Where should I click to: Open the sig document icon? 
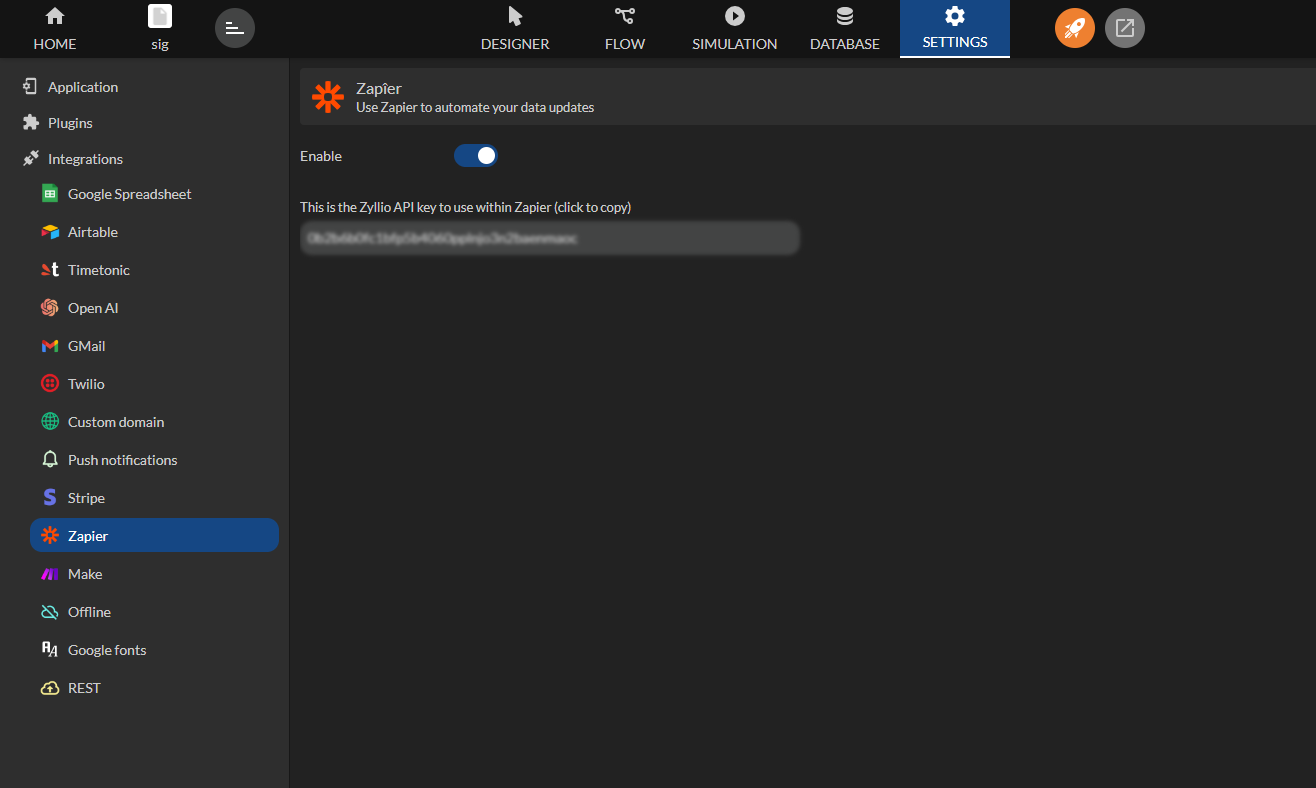(160, 17)
